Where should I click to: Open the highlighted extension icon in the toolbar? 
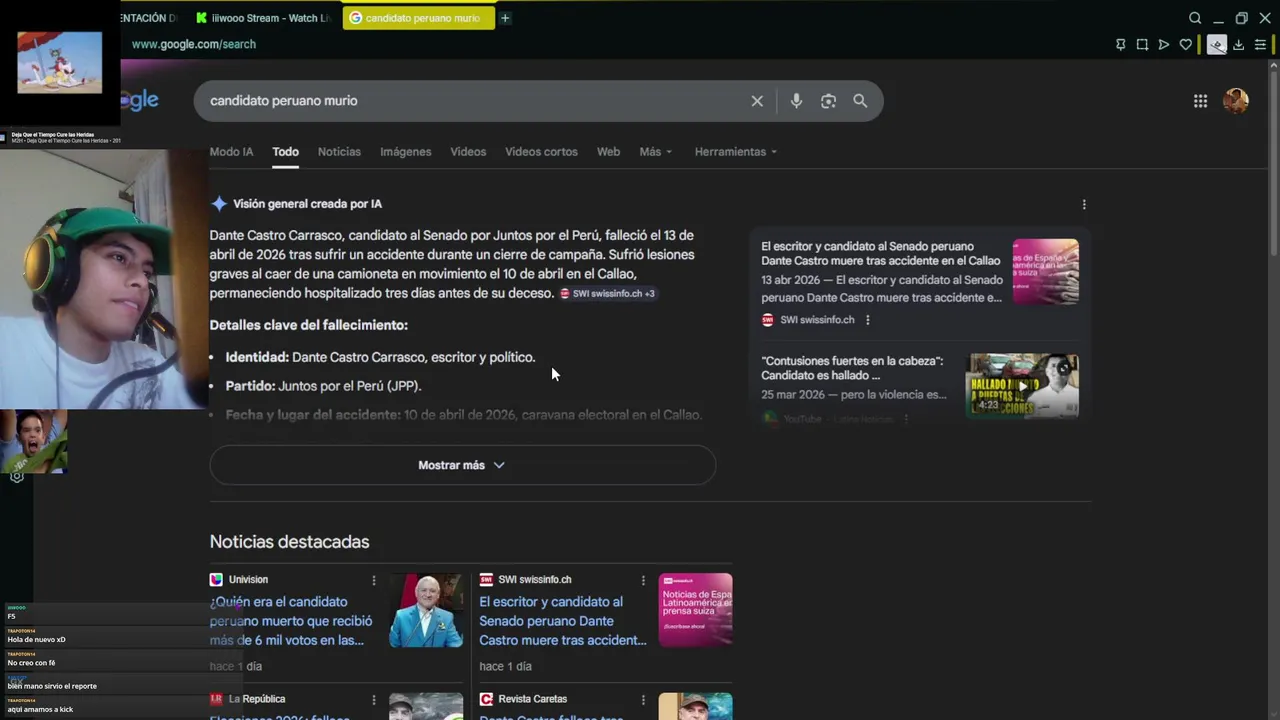point(1216,44)
